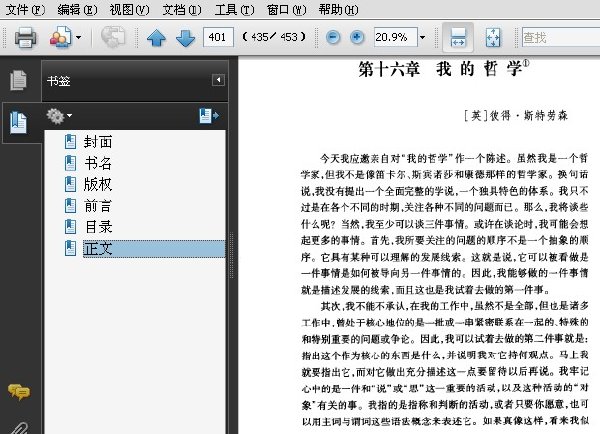Open the collaborate dropdown arrow
This screenshot has height=434, width=600.
[78, 38]
